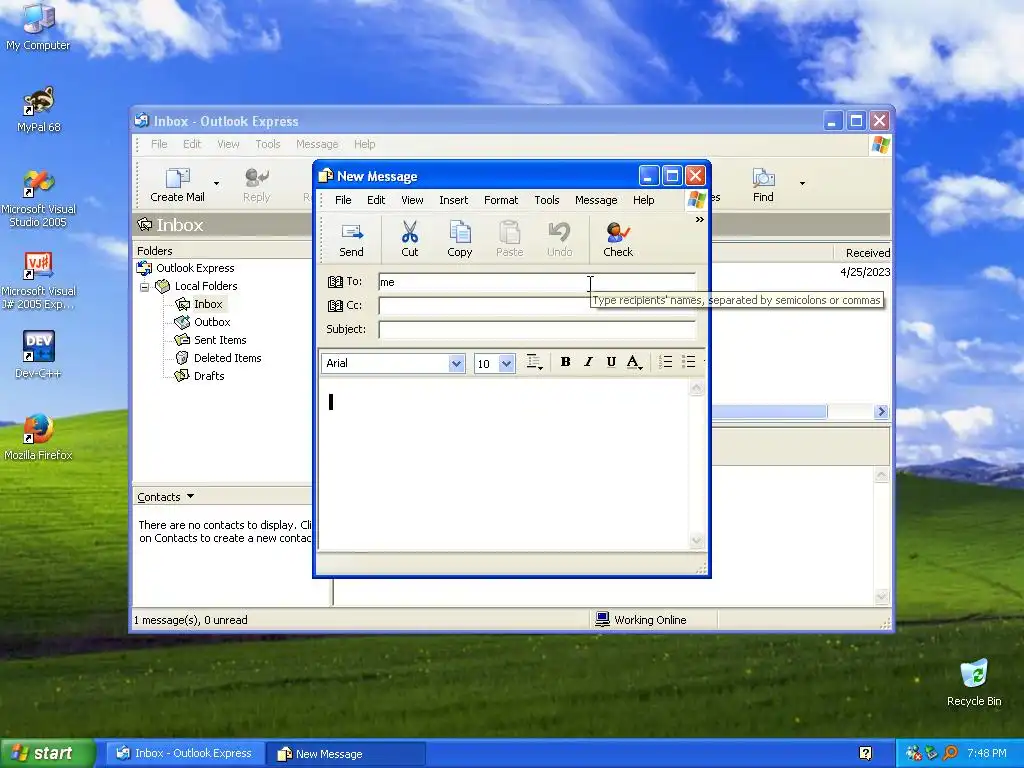Viewport: 1024px width, 768px height.
Task: Click the tray magnifier icon
Action: pos(950,753)
